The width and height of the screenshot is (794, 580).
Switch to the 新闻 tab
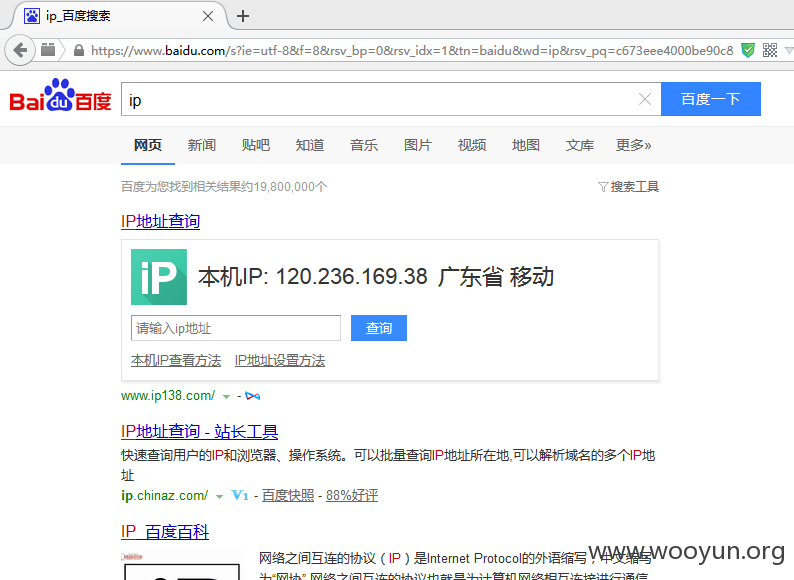pyautogui.click(x=202, y=145)
